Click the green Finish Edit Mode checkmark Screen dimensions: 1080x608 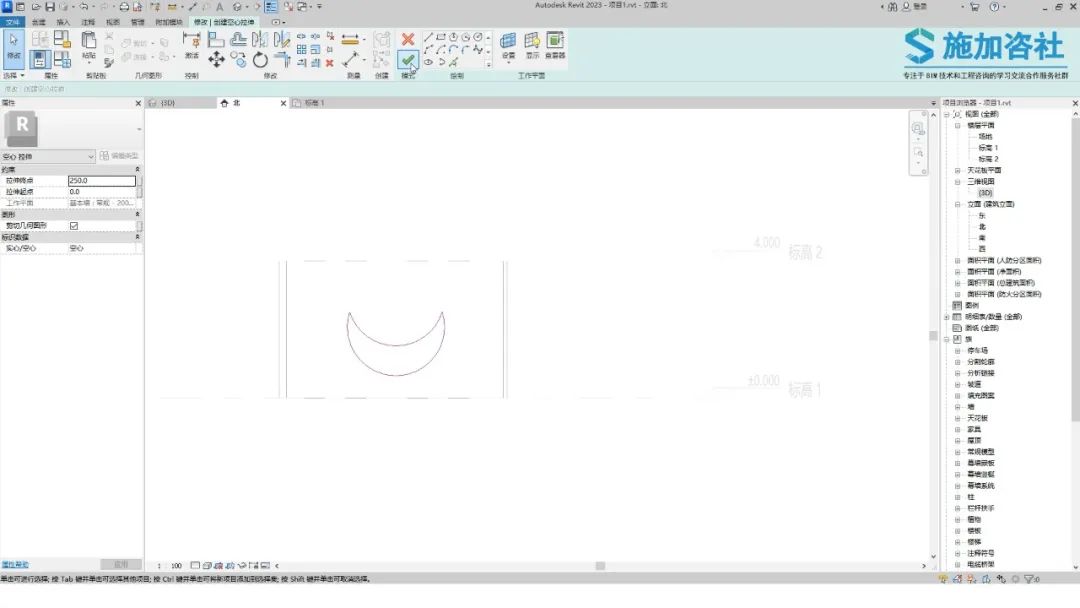pos(408,60)
